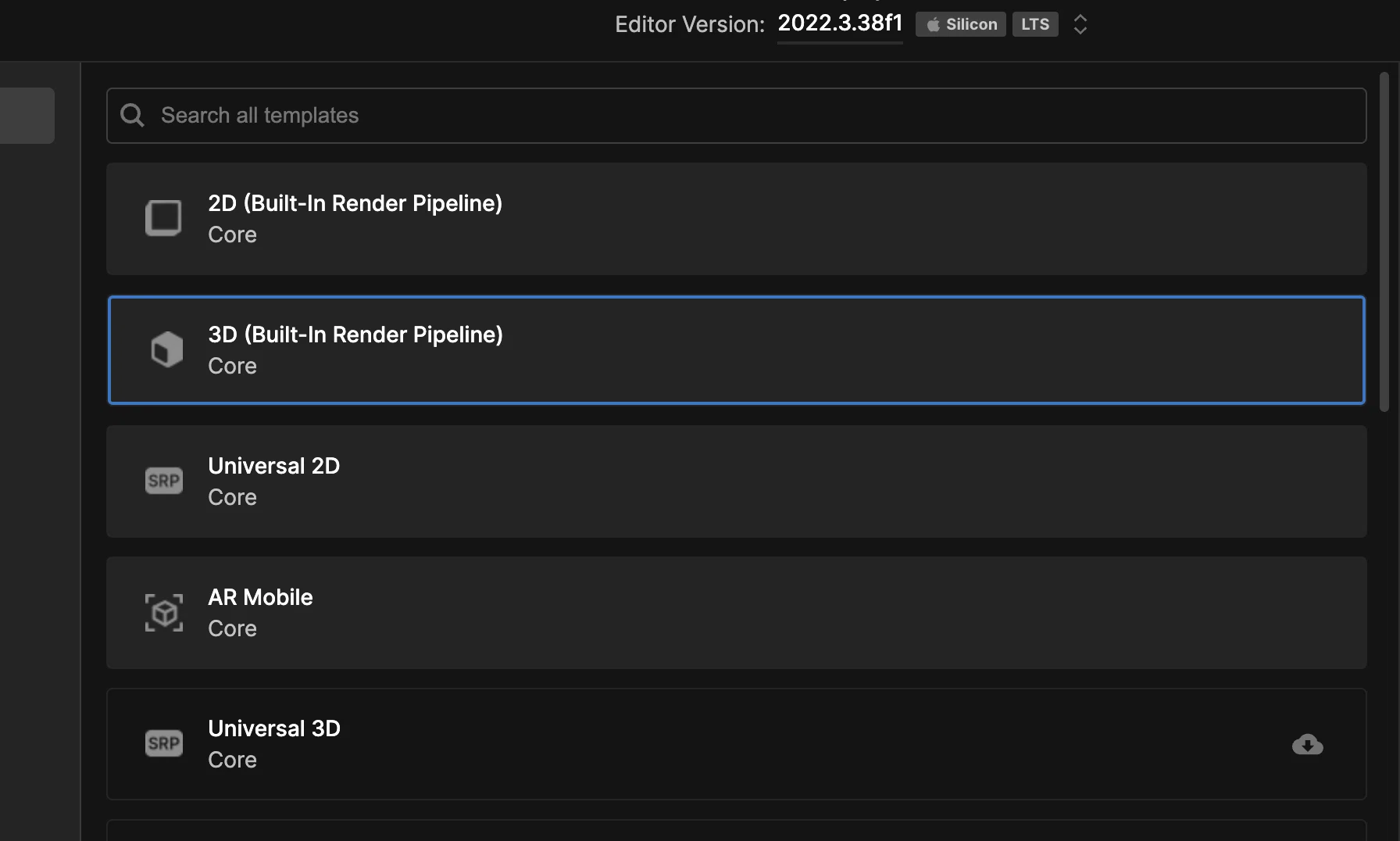Click Core under 3D (Built-In Render Pipeline)
Image resolution: width=1400 pixels, height=841 pixels.
[x=232, y=366]
